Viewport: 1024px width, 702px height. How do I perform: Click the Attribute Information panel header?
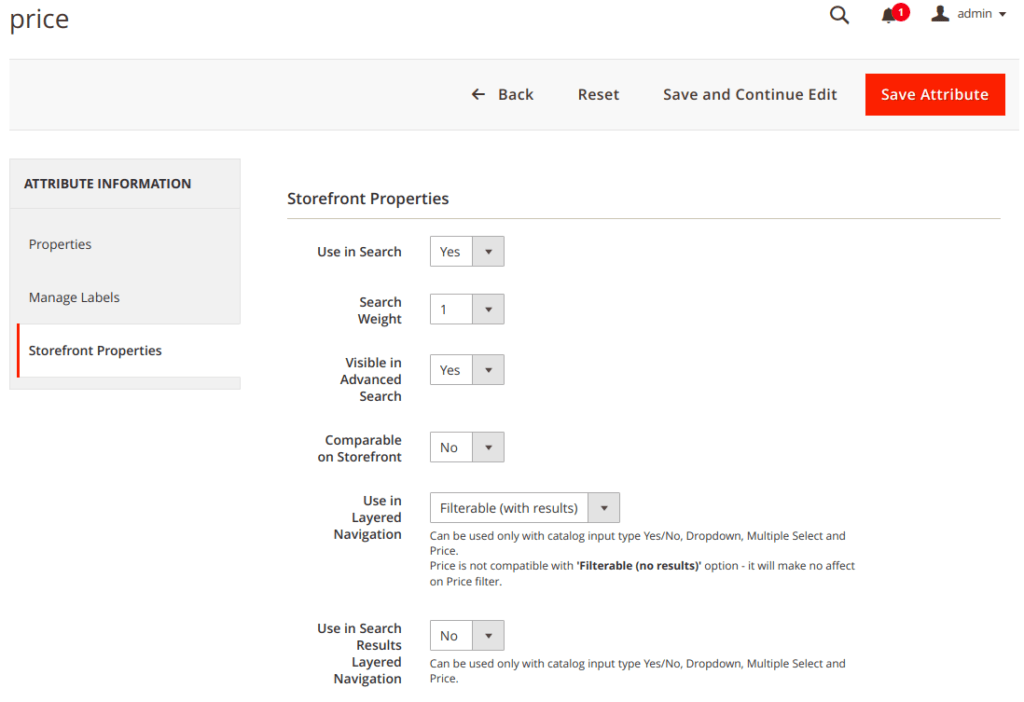point(106,184)
